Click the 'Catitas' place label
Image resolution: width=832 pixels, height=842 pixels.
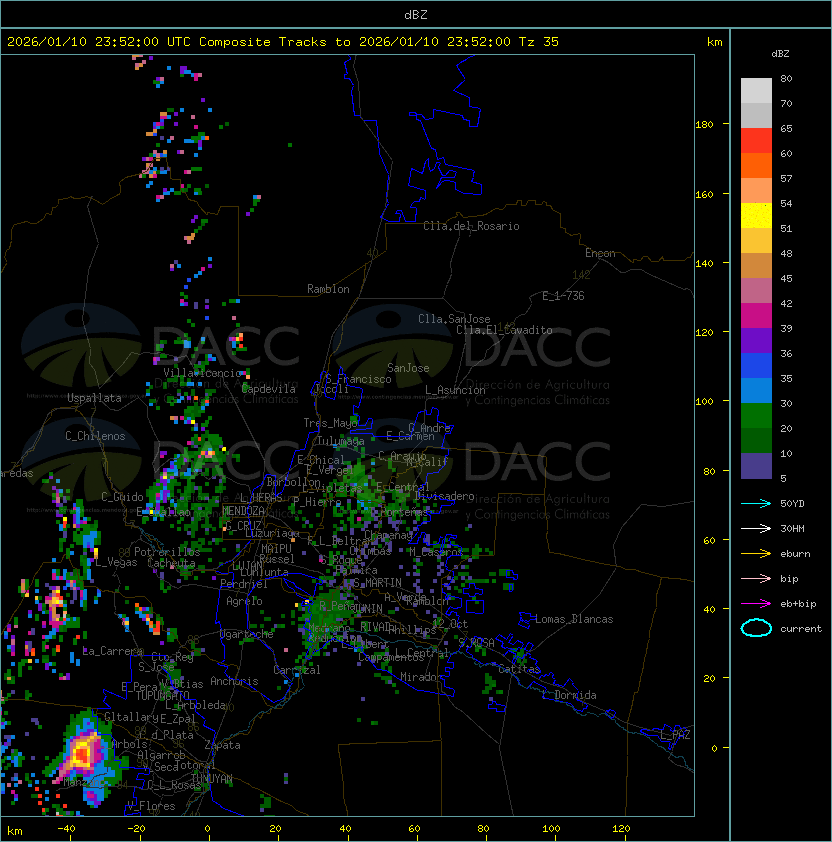click(519, 669)
